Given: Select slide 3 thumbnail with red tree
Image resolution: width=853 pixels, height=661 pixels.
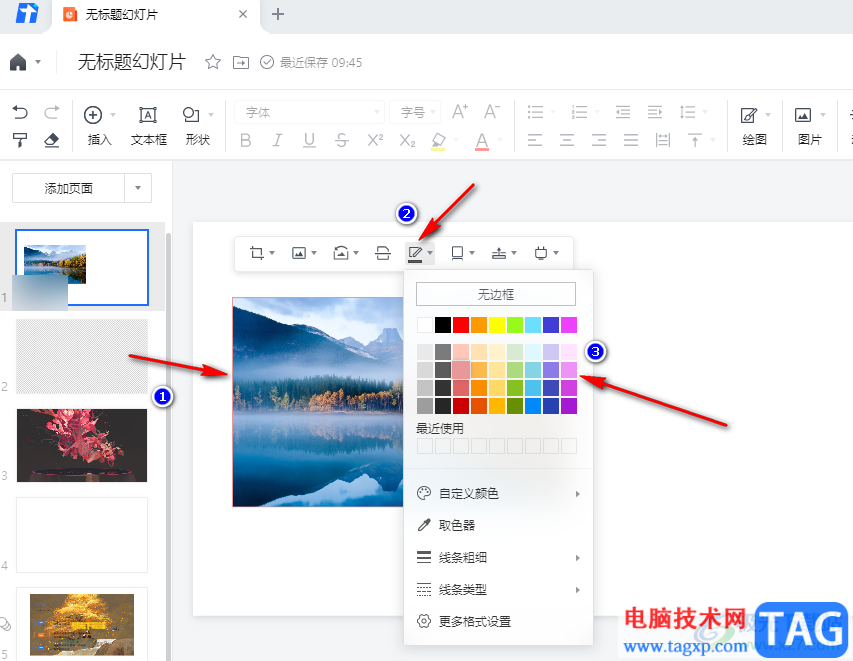Looking at the screenshot, I should point(82,445).
